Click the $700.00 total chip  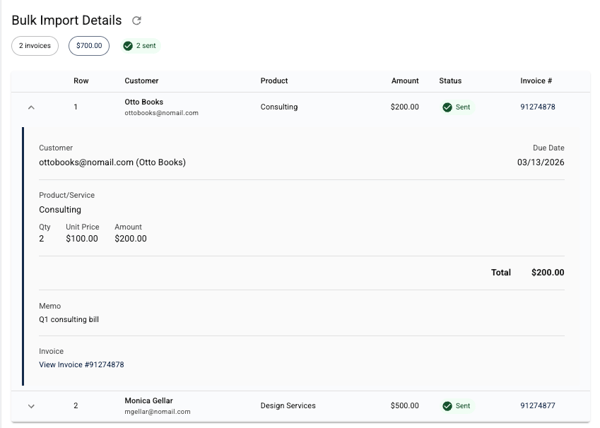tap(89, 46)
